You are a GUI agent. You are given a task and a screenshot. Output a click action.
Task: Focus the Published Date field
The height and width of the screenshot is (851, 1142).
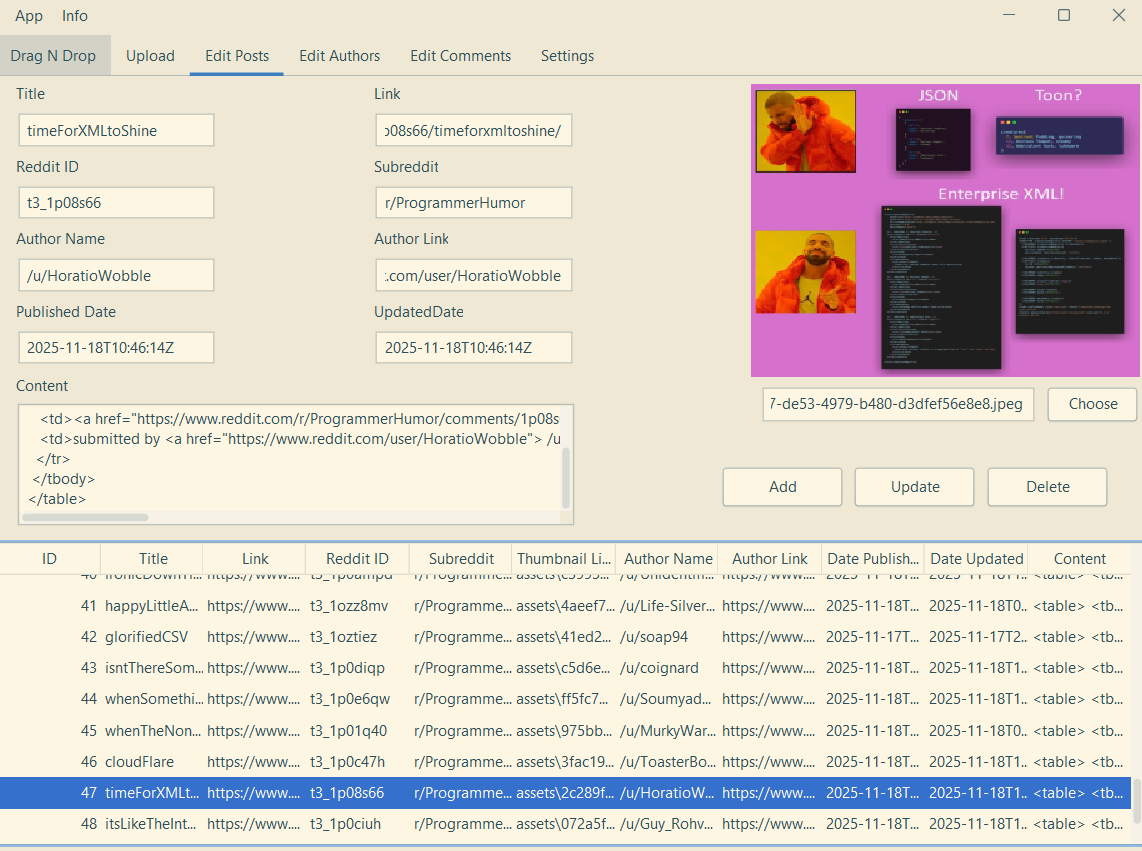[117, 348]
